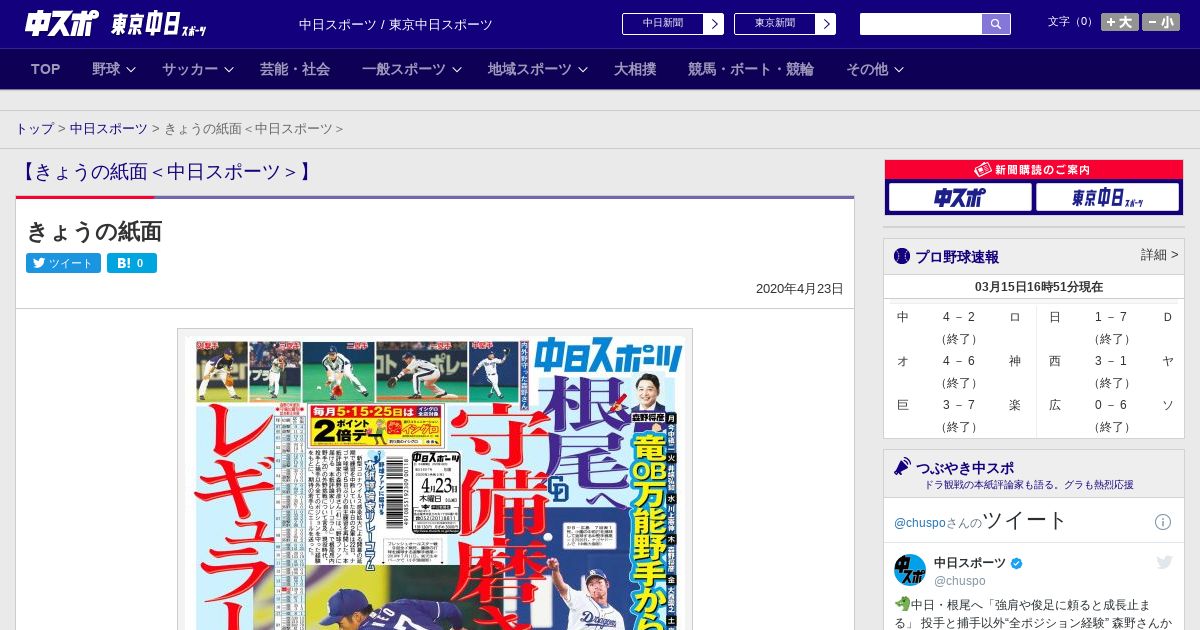Screen dimensions: 1200x630
Task: Focus the header search field
Action: tap(921, 24)
